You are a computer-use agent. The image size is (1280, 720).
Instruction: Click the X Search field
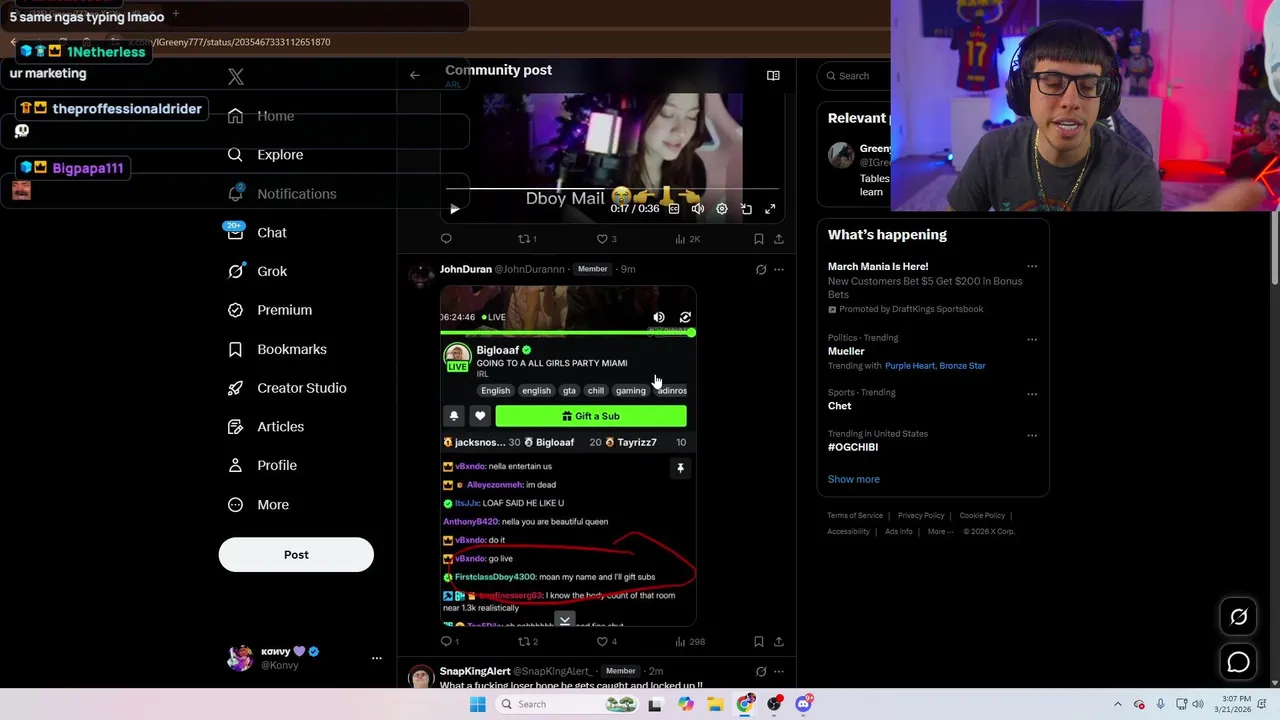(x=855, y=76)
